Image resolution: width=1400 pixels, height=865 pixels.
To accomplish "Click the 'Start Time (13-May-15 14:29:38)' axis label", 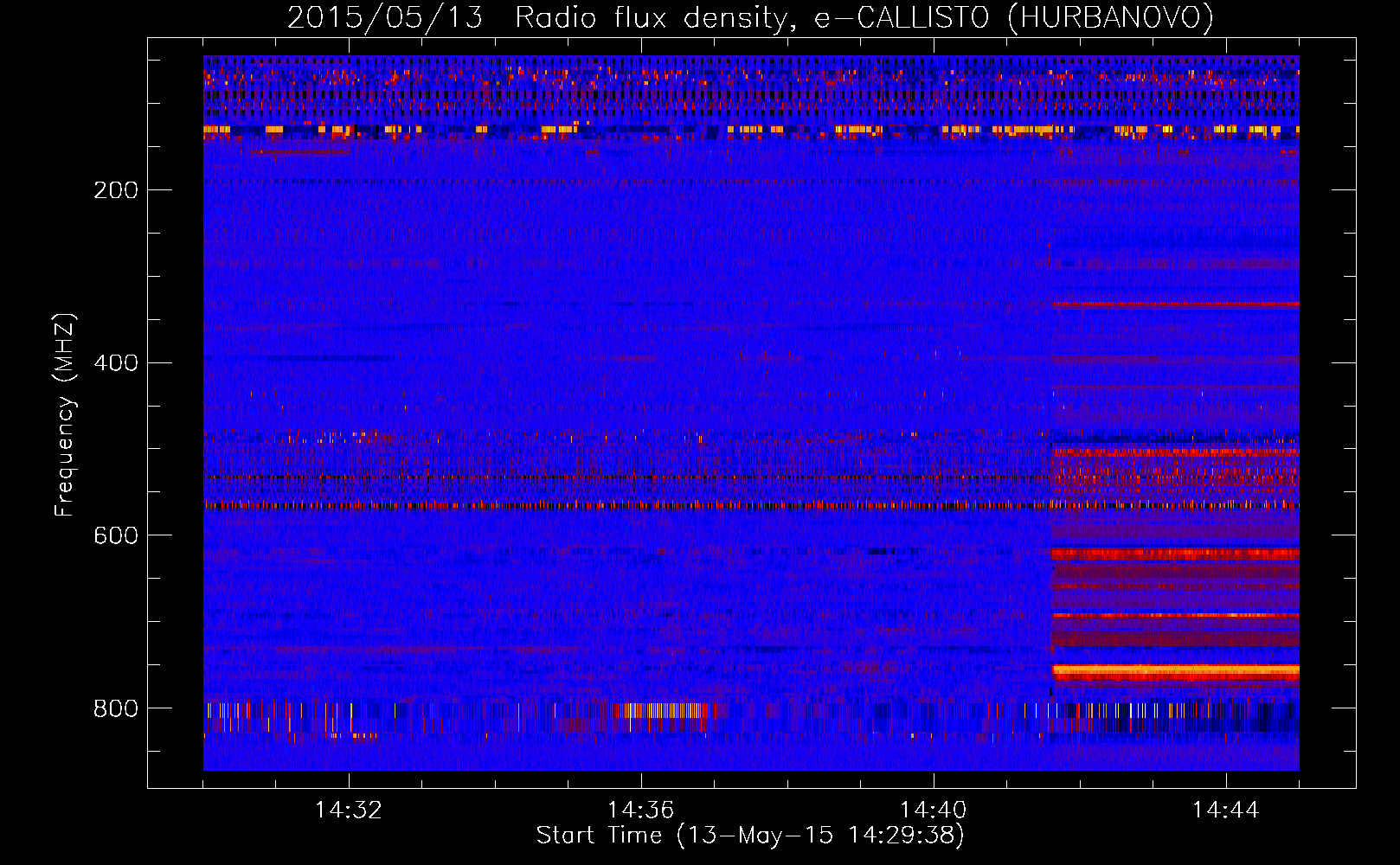I will (x=750, y=836).
